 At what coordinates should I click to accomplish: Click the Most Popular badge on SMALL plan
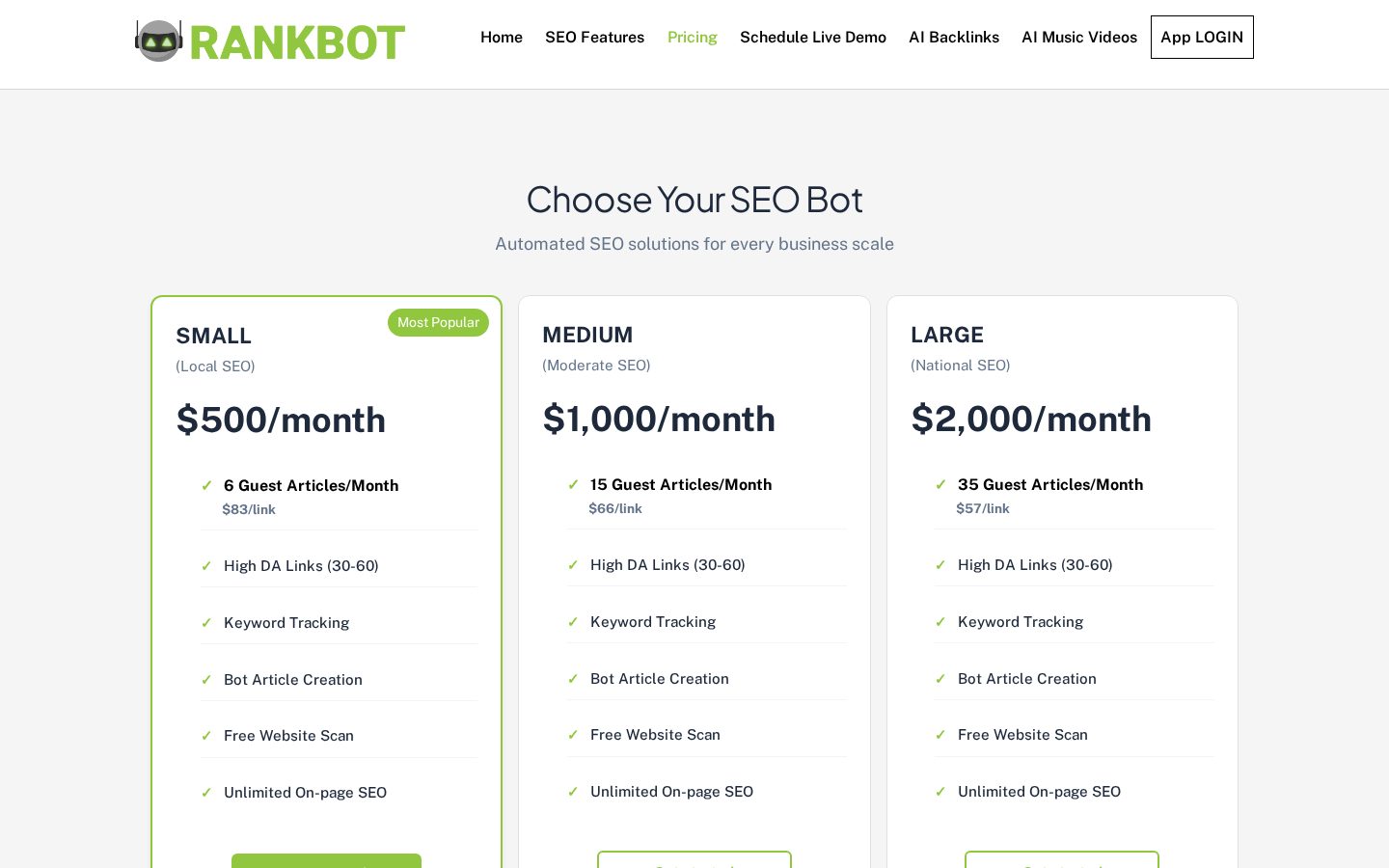tap(438, 322)
